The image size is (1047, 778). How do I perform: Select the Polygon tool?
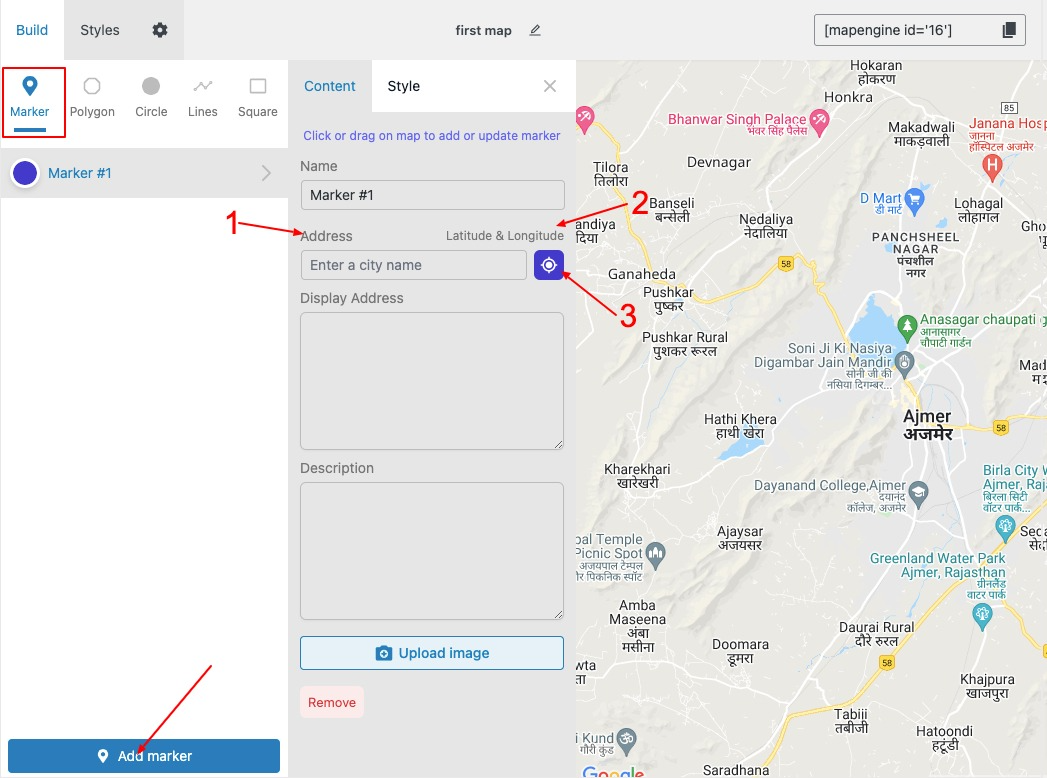tap(92, 98)
